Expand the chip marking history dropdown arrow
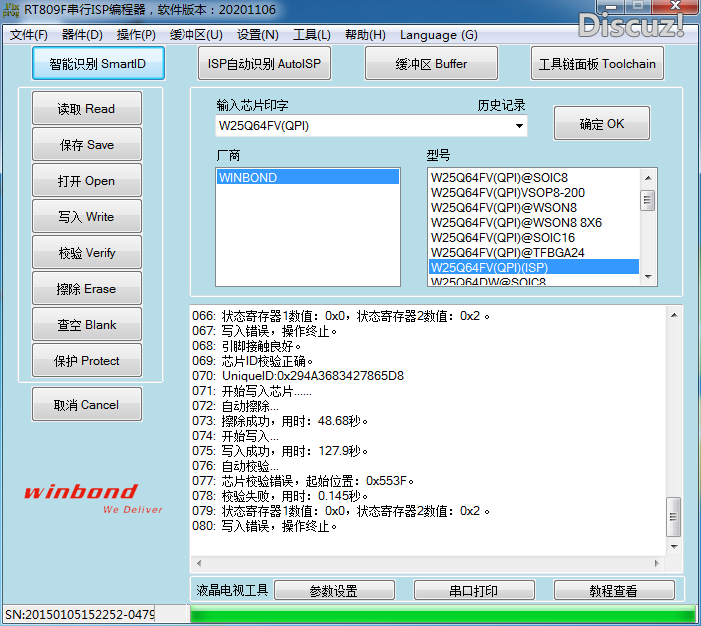 pos(519,126)
